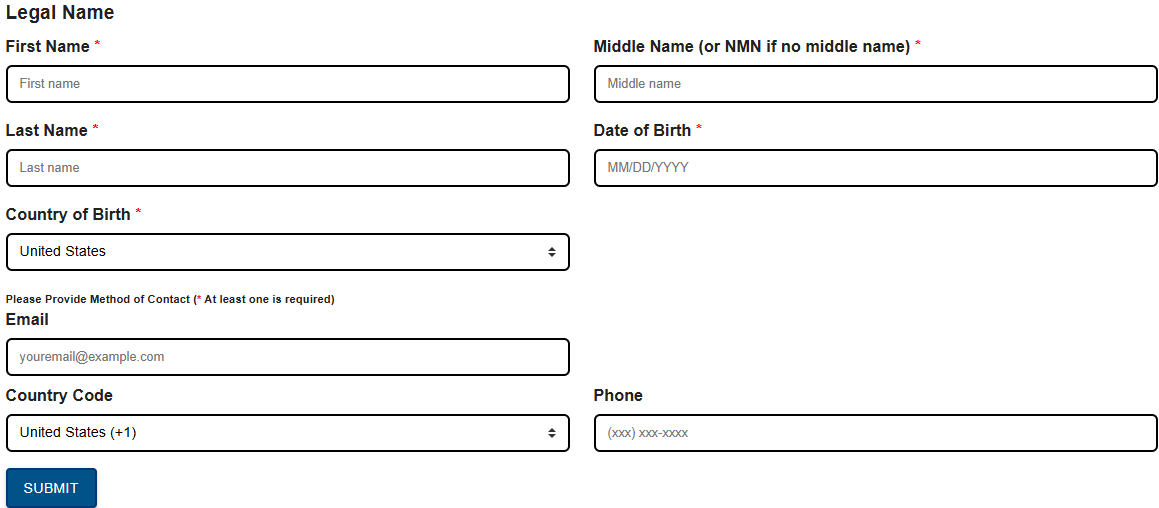The width and height of the screenshot is (1159, 508).
Task: Click the arrows icon in Country of Birth select
Action: (x=551, y=252)
